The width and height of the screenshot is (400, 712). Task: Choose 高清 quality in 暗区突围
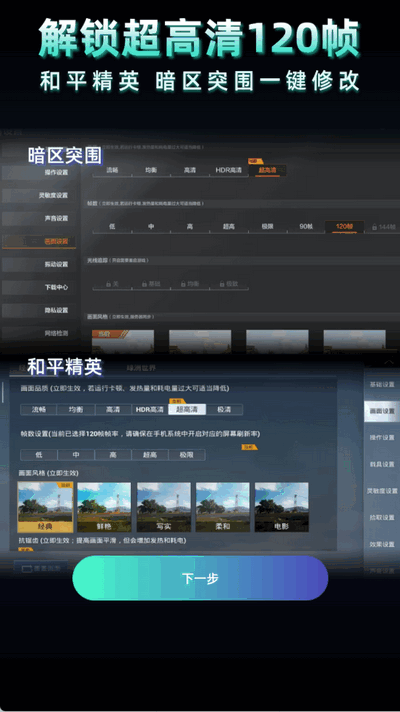pos(190,170)
